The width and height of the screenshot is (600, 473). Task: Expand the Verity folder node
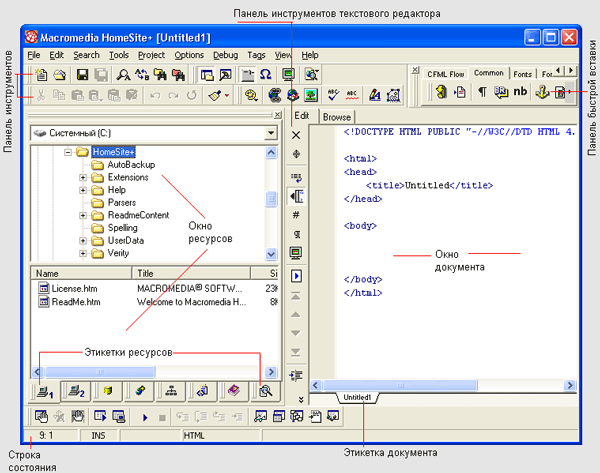coord(83,253)
